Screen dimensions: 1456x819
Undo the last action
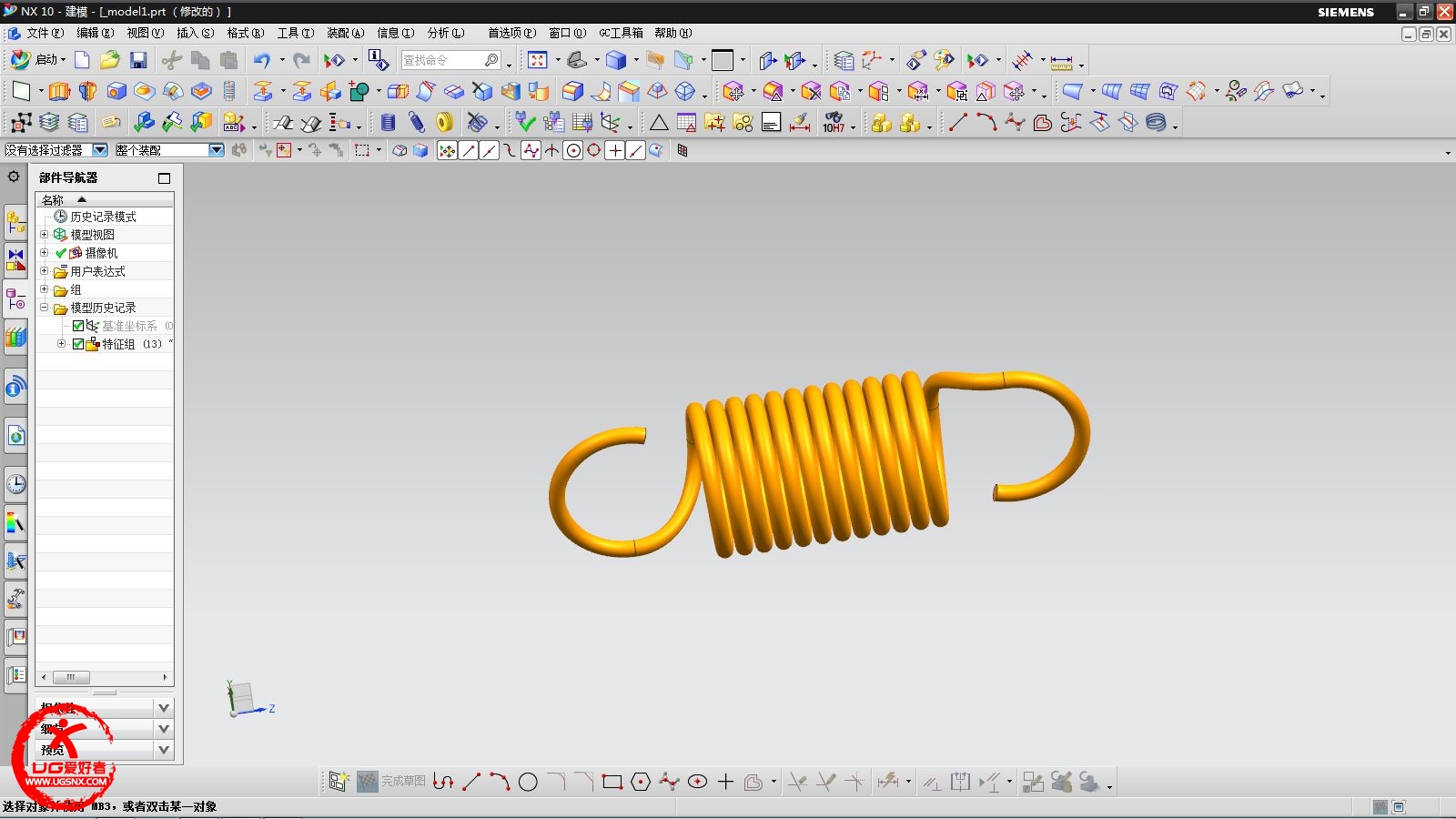[x=262, y=60]
